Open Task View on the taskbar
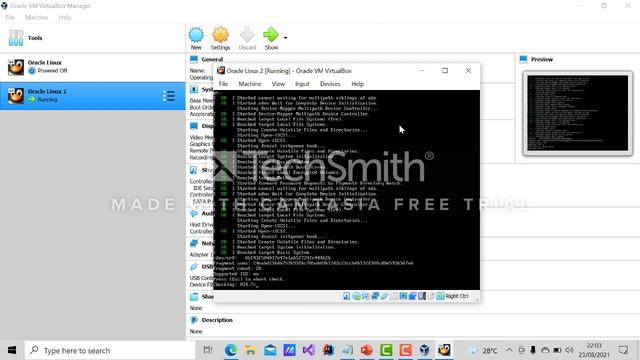 pyautogui.click(x=208, y=350)
